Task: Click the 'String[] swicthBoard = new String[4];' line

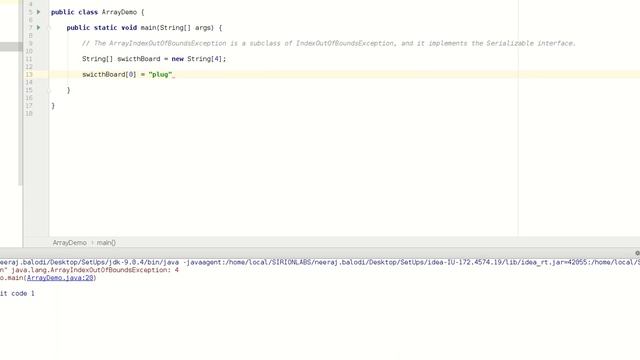Action: pyautogui.click(x=154, y=59)
